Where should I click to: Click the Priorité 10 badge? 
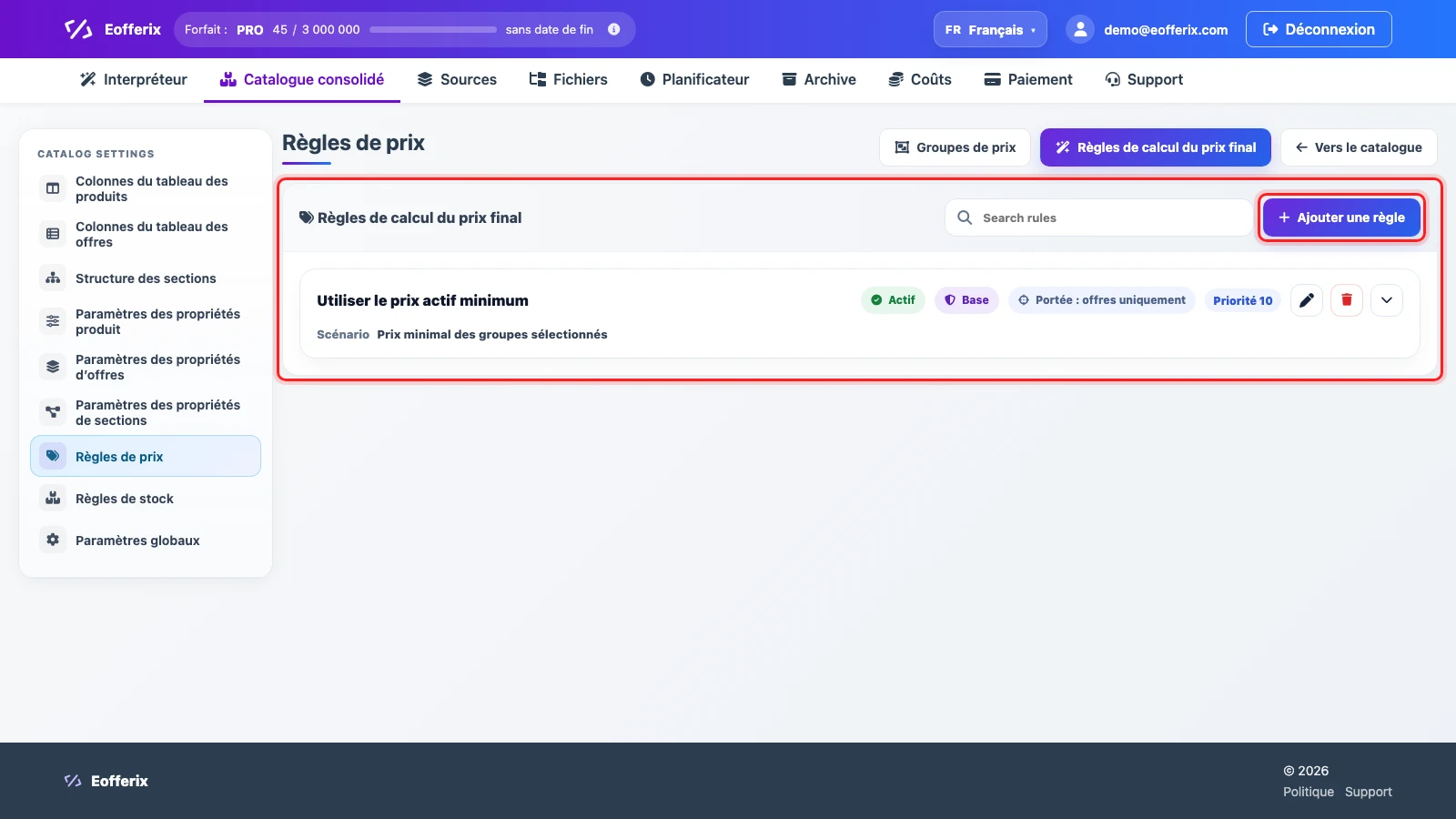[1243, 300]
